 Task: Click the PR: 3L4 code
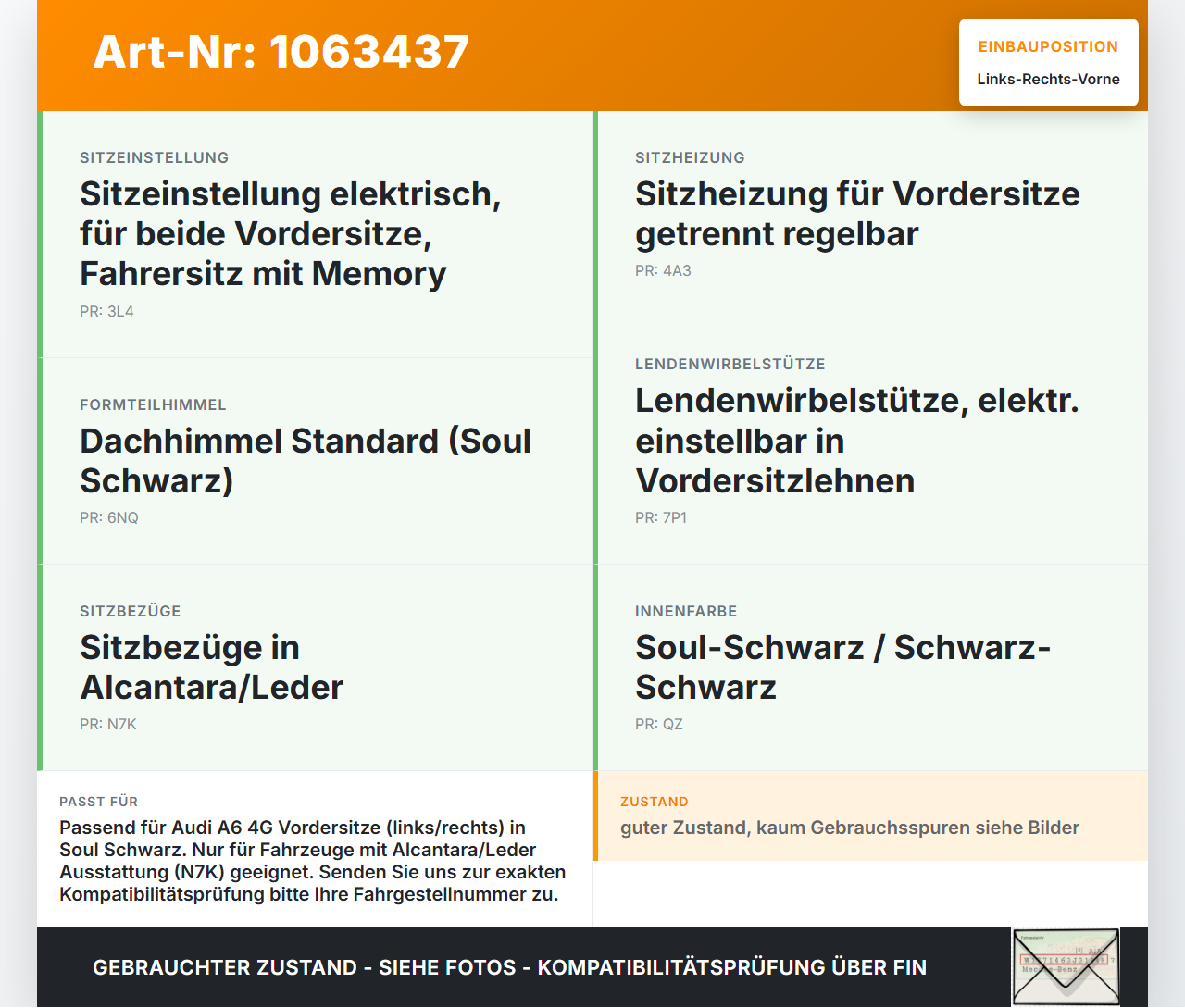pos(106,311)
